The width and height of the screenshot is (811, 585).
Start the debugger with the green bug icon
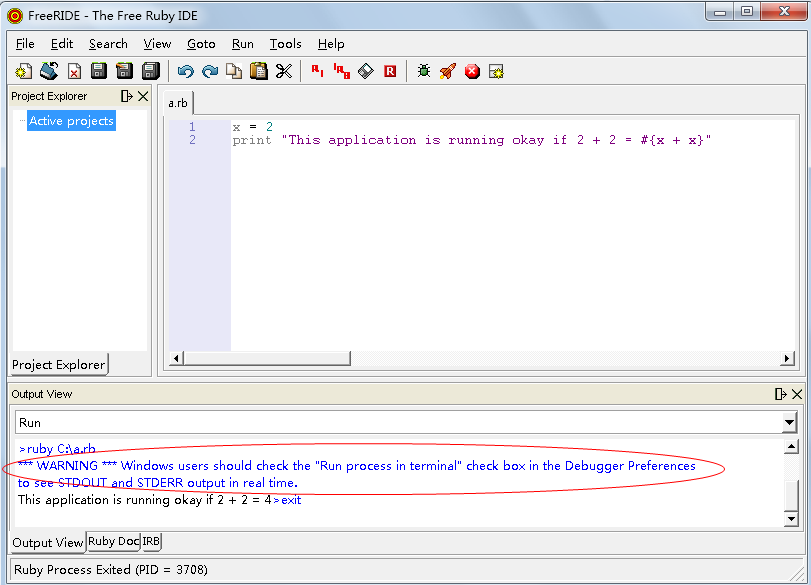[x=424, y=71]
